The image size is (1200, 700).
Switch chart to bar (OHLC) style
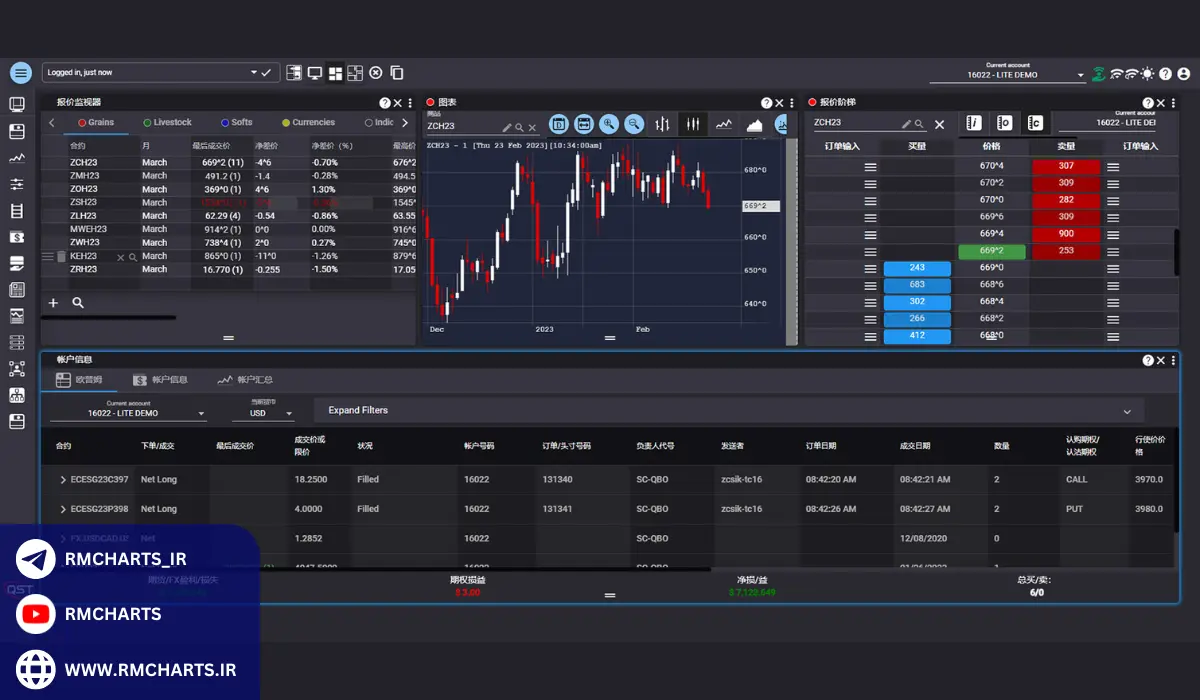[x=662, y=124]
